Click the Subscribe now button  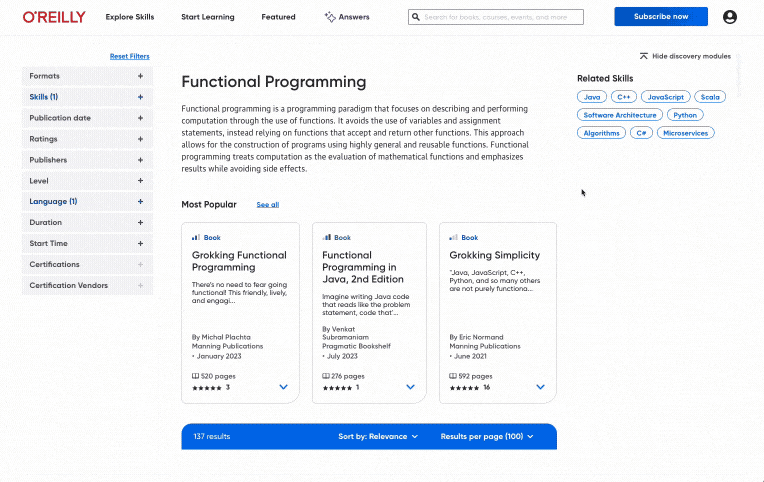coord(660,17)
